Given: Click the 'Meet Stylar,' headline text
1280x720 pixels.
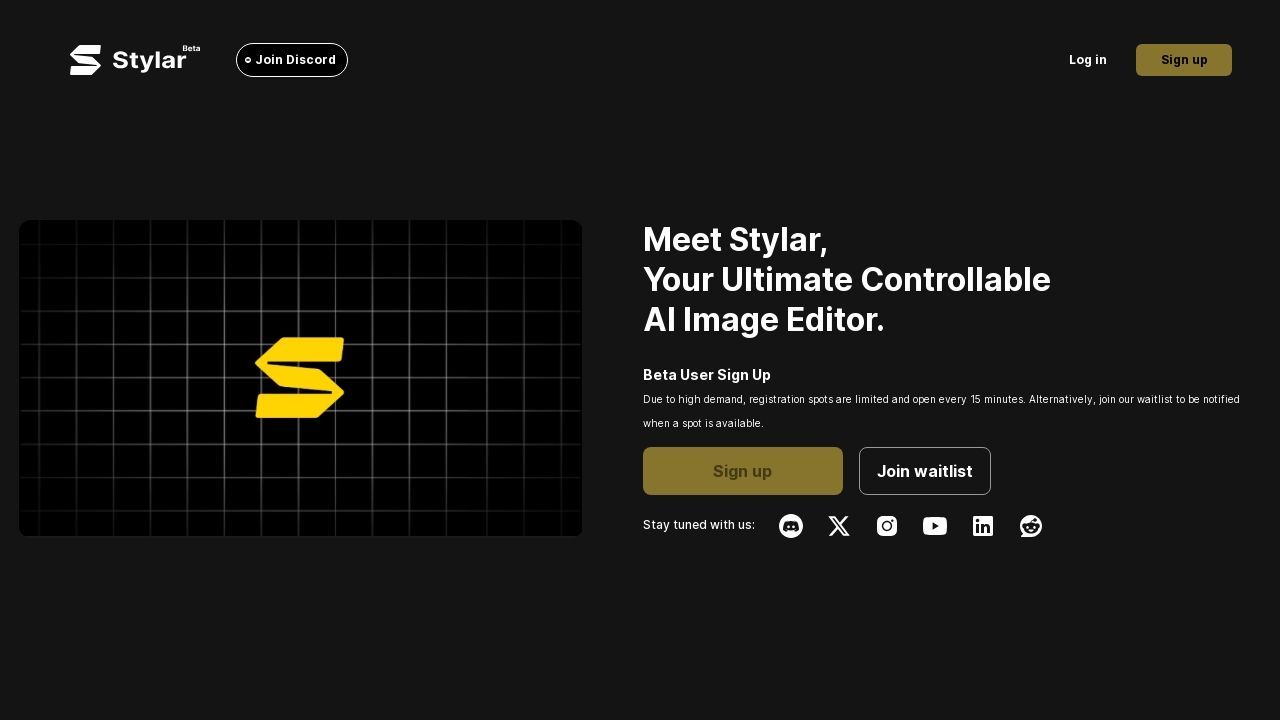Looking at the screenshot, I should (x=735, y=240).
